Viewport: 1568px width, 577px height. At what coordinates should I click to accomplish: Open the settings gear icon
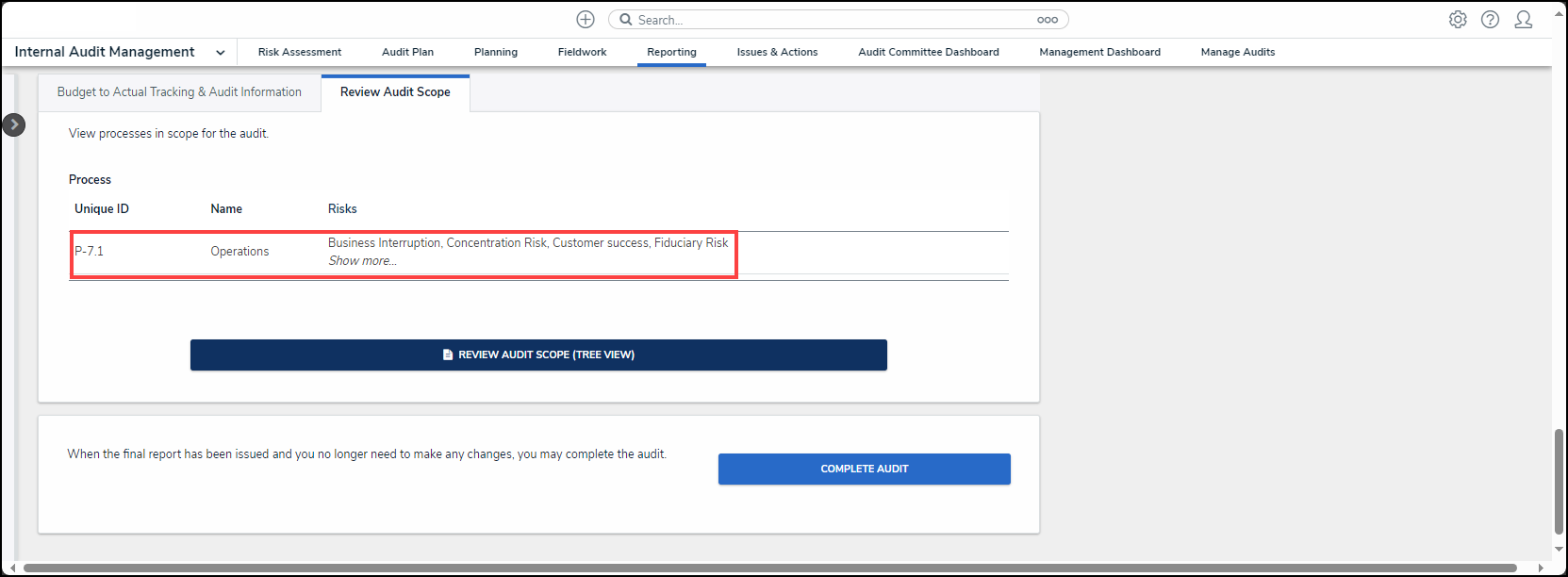tap(1458, 20)
